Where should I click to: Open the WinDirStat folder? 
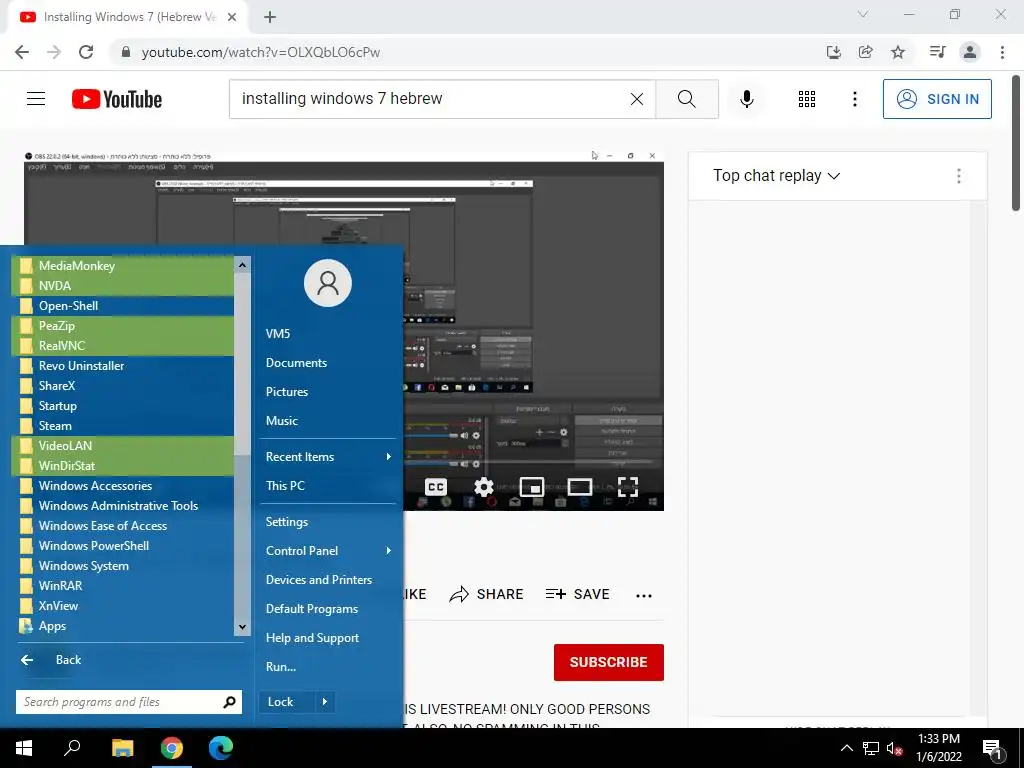point(123,466)
